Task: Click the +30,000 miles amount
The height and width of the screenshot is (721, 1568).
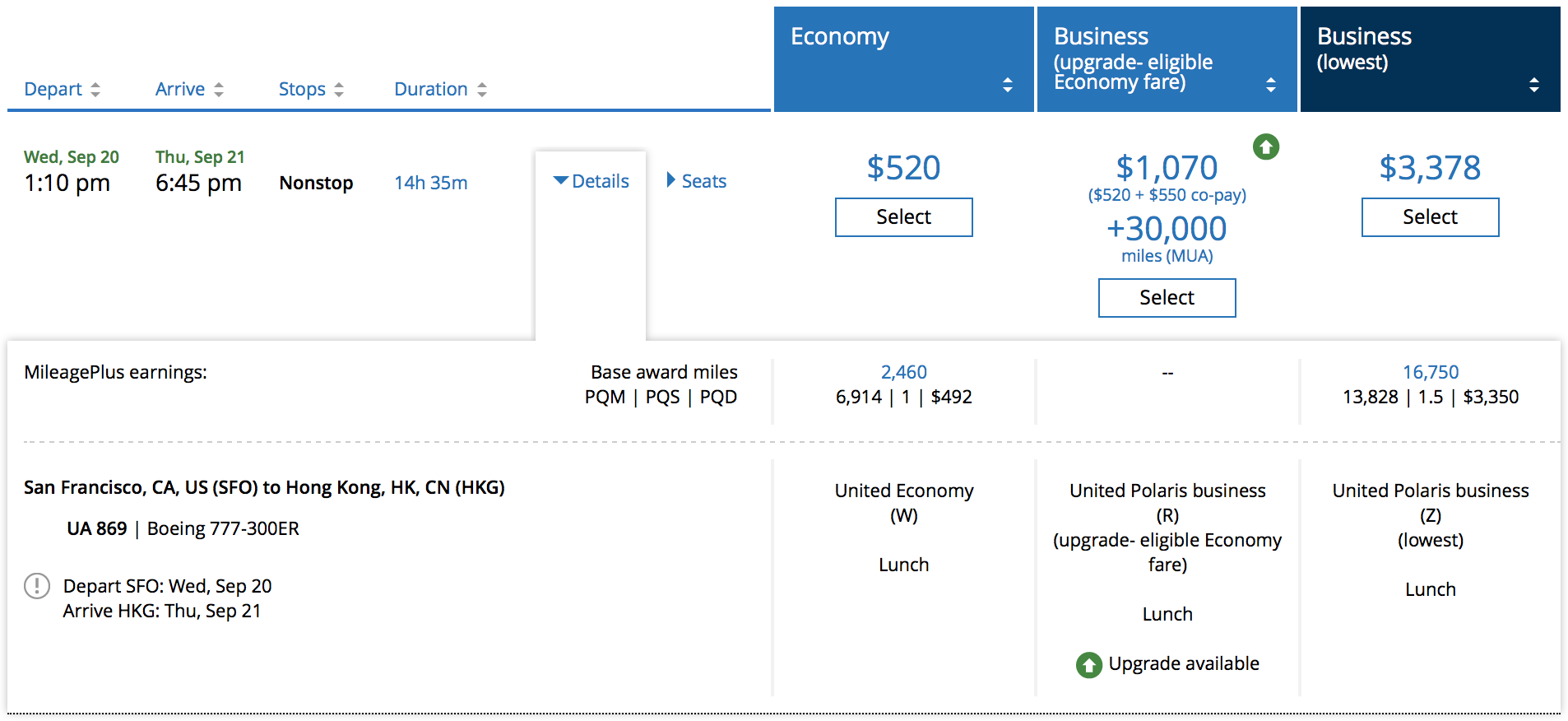Action: coord(1167,229)
